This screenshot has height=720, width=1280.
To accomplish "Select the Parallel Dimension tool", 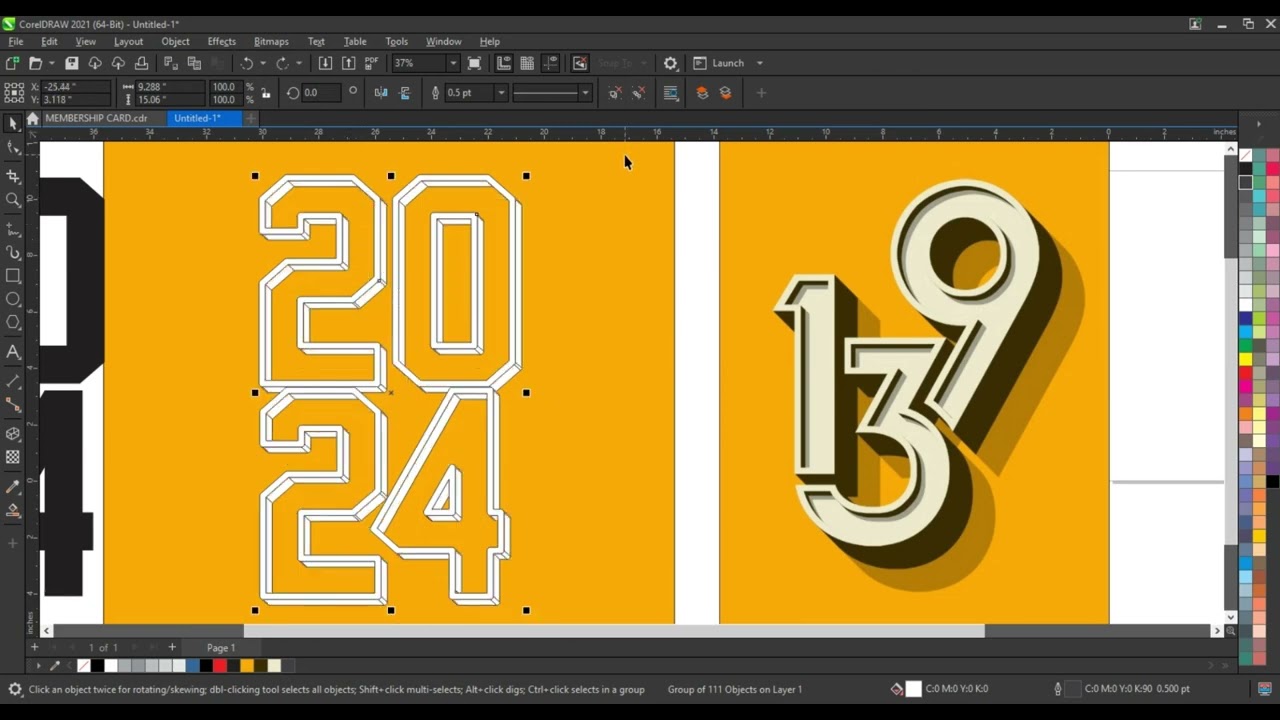I will click(13, 382).
